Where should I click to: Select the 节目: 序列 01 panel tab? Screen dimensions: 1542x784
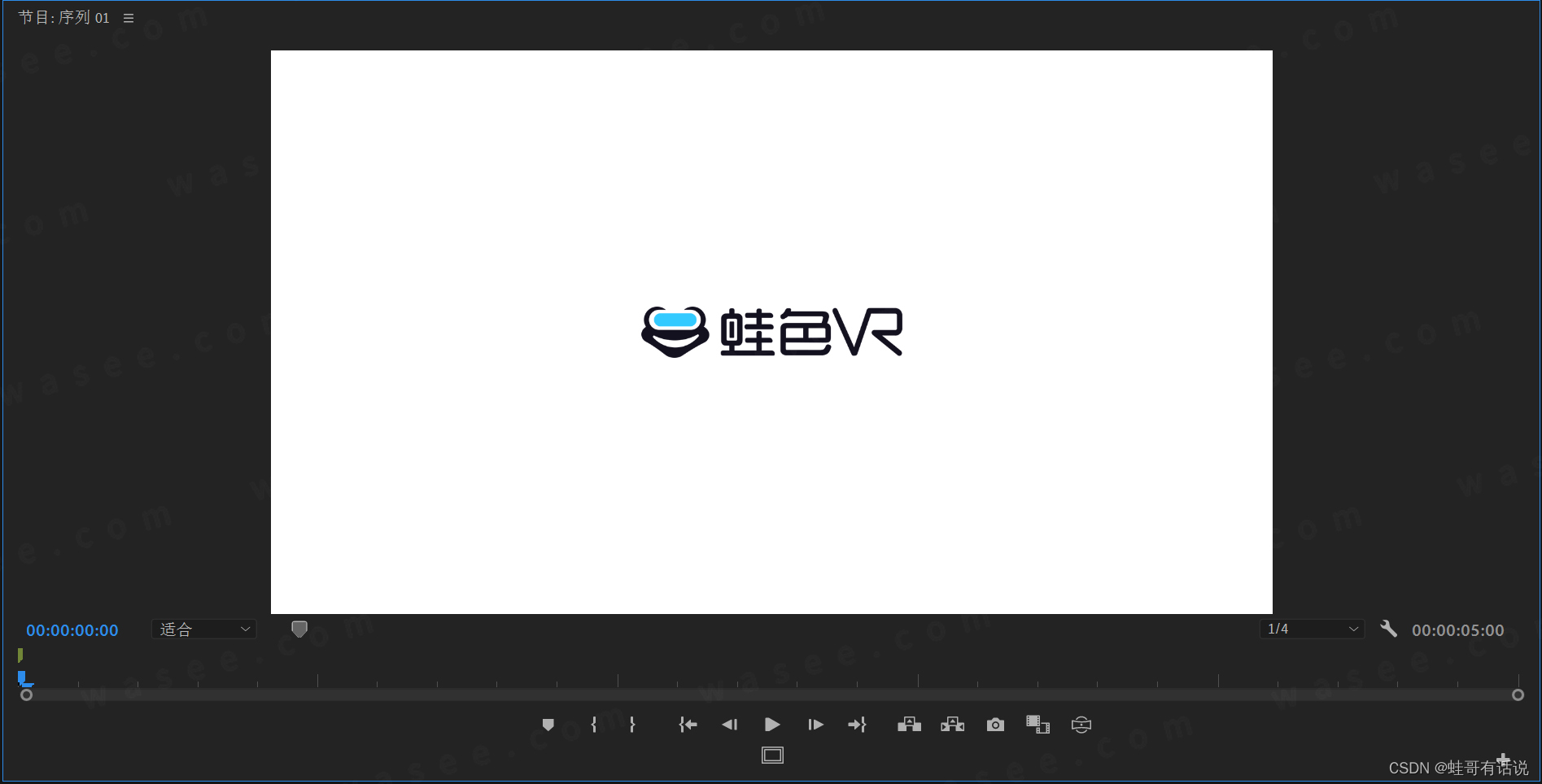64,18
